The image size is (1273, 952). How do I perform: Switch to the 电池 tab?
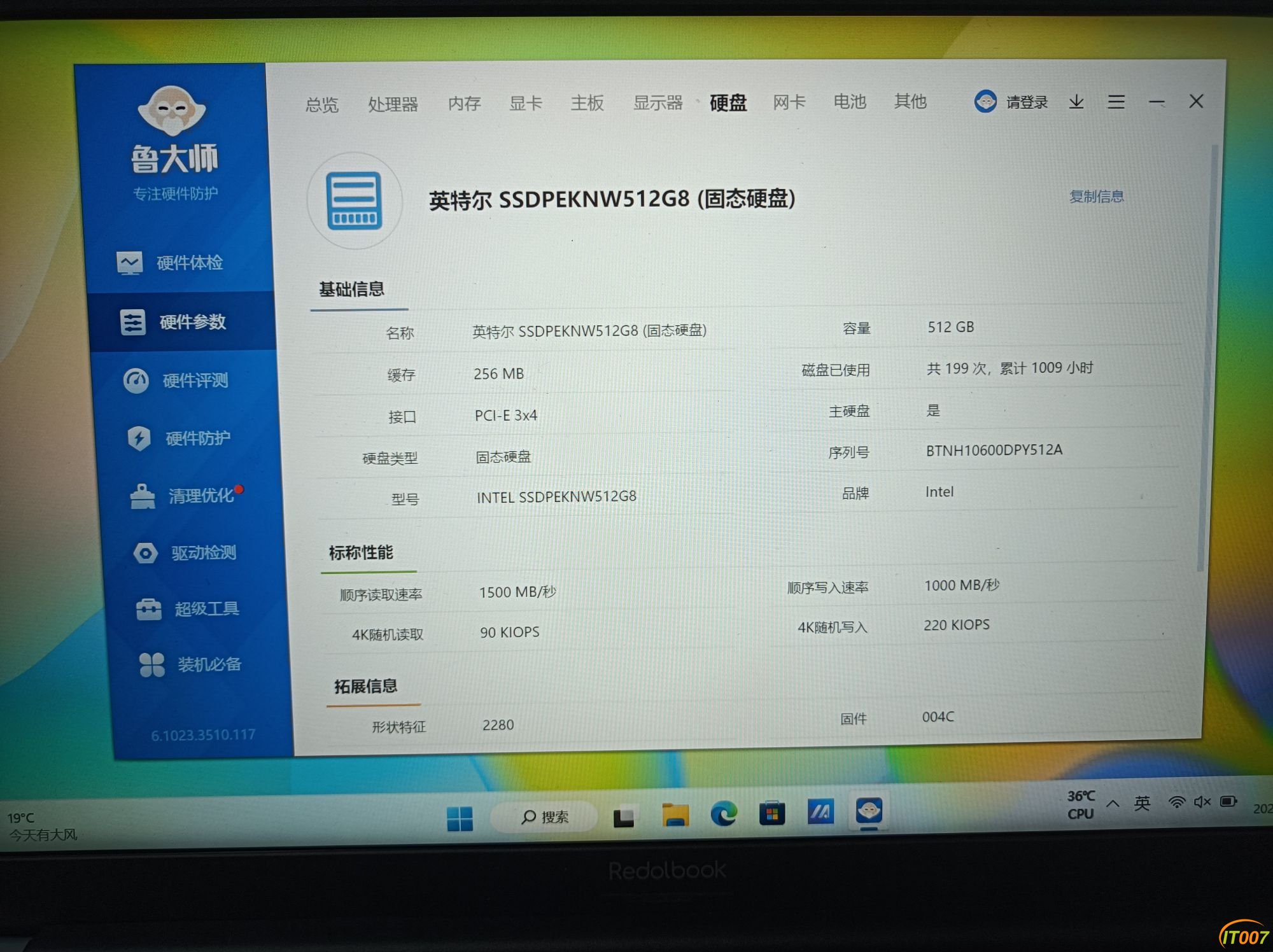[850, 101]
